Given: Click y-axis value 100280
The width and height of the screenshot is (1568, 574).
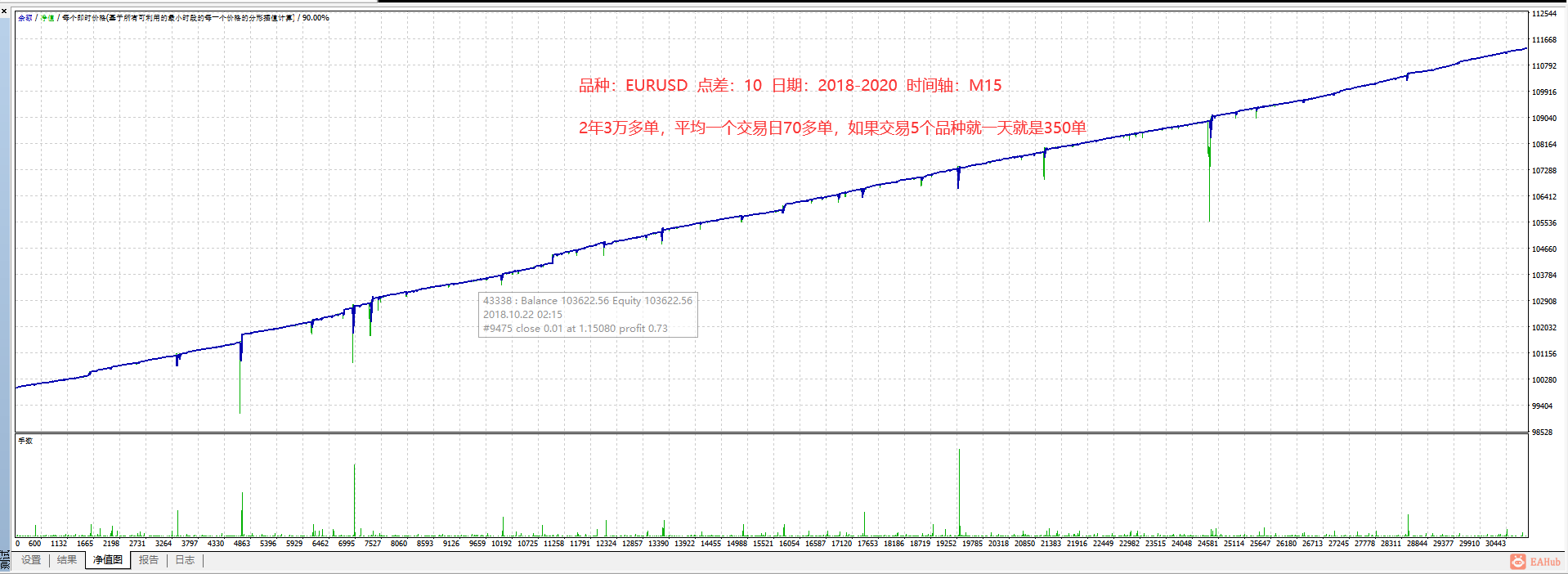Looking at the screenshot, I should pyautogui.click(x=1544, y=380).
